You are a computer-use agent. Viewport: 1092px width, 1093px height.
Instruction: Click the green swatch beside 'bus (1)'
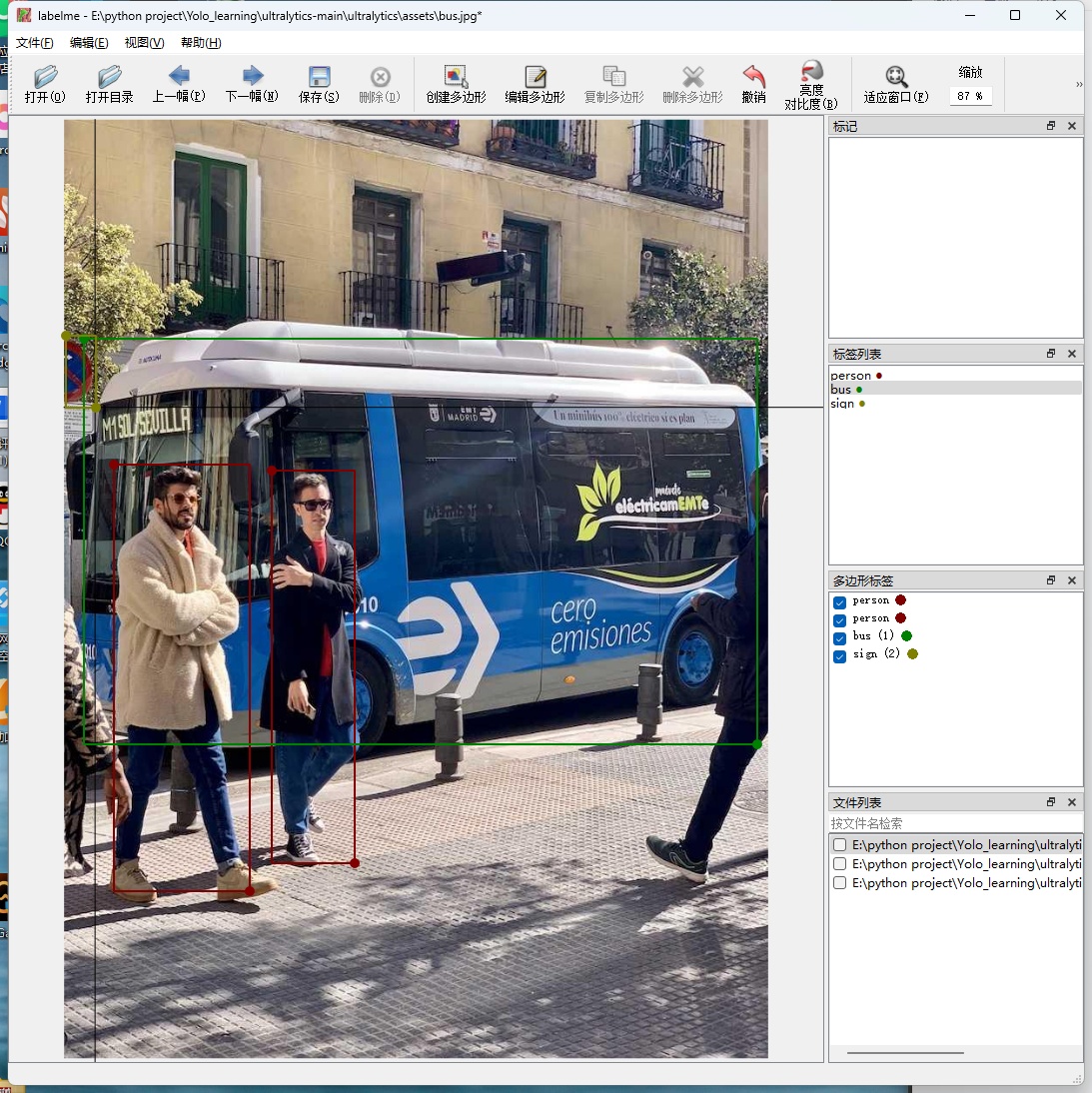[906, 635]
